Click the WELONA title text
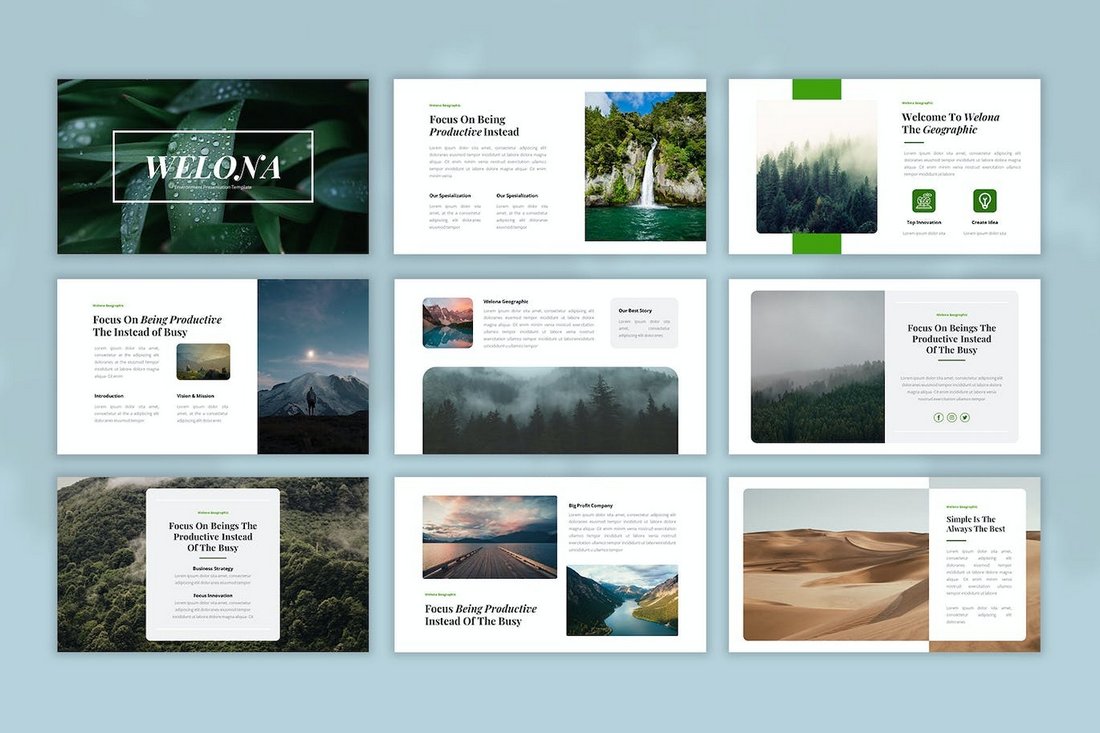 [x=213, y=168]
